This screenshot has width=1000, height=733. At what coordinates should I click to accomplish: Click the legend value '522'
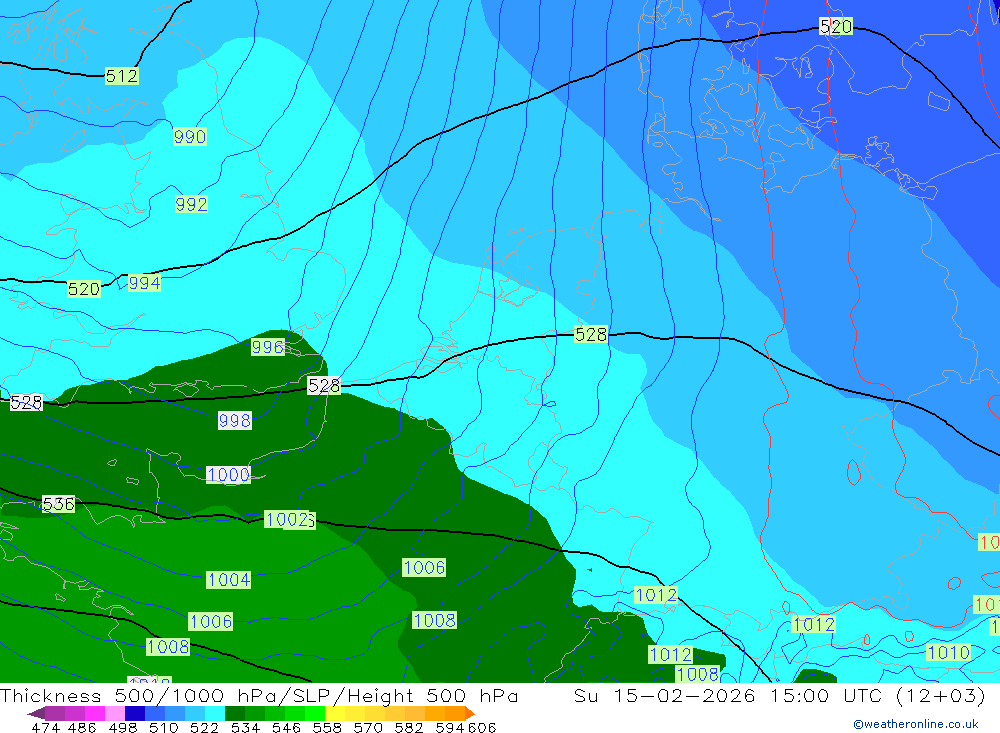pos(204,727)
